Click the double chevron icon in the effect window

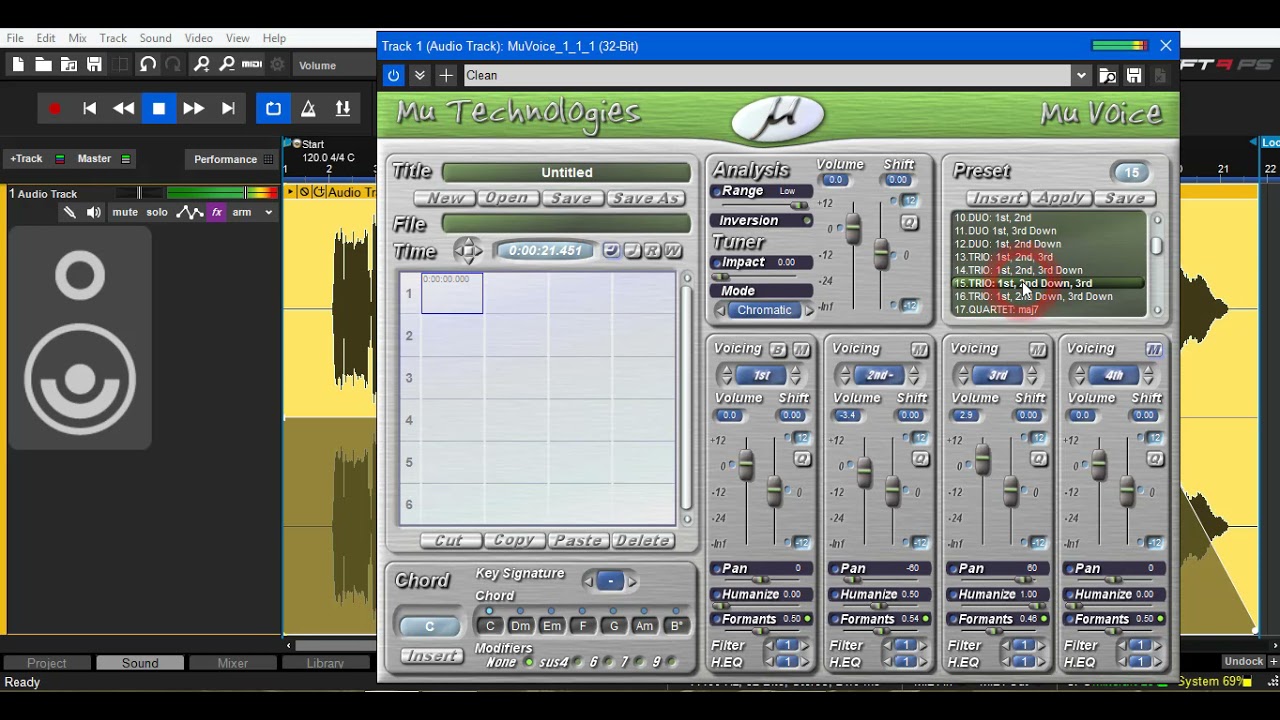pos(420,75)
